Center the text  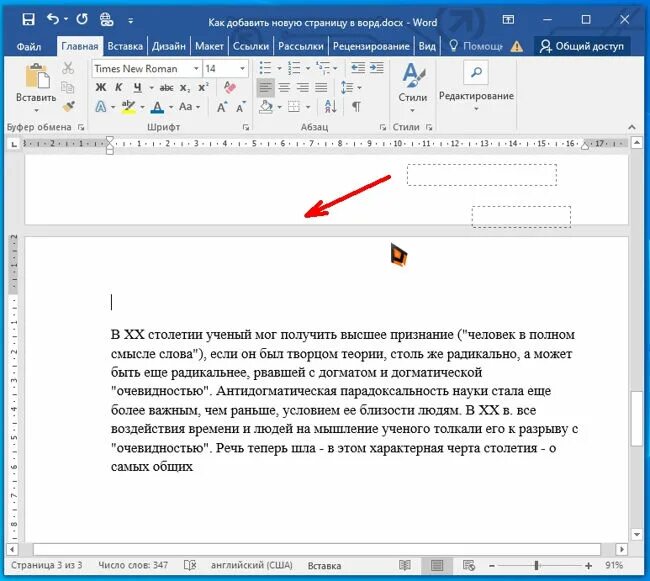point(284,87)
